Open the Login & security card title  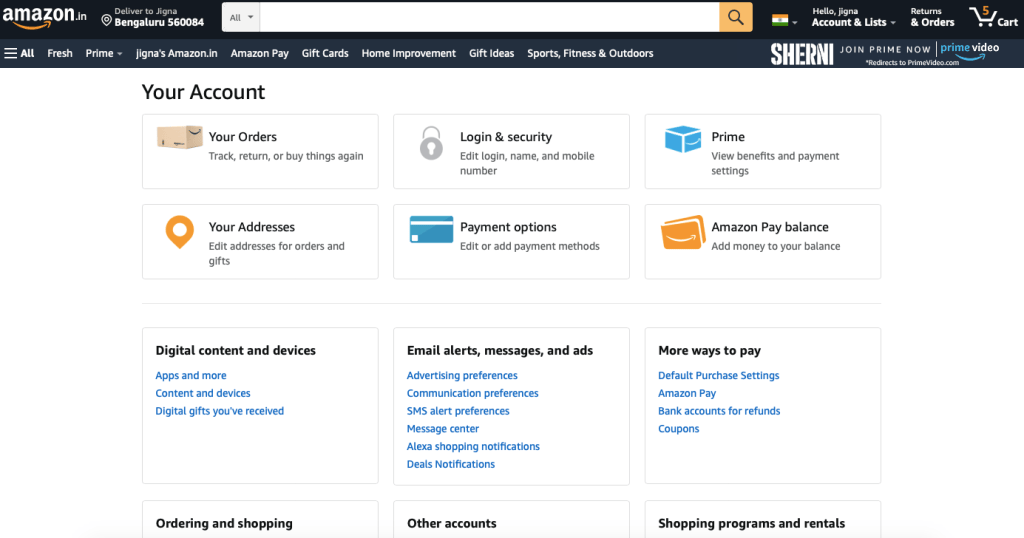click(x=505, y=136)
